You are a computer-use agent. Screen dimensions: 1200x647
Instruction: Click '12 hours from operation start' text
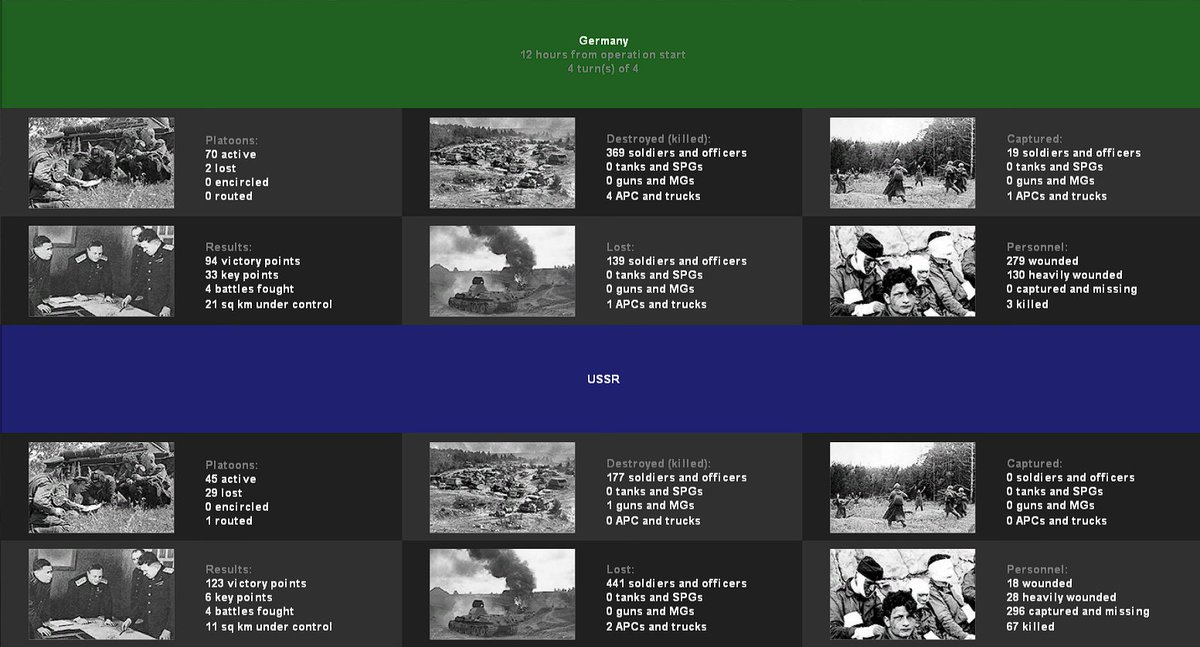[x=603, y=55]
